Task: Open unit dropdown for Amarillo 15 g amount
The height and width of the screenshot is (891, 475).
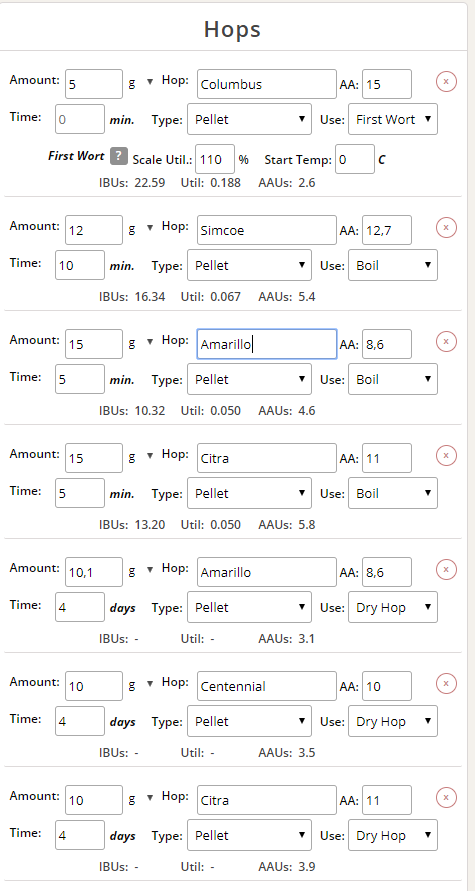Action: point(150,342)
